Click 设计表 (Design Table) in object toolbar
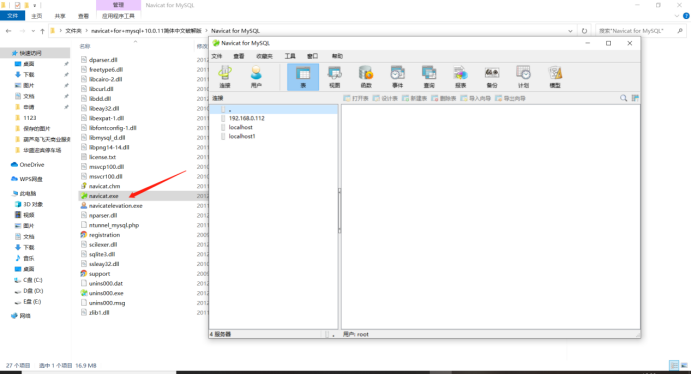The height and width of the screenshot is (374, 692). tap(385, 98)
